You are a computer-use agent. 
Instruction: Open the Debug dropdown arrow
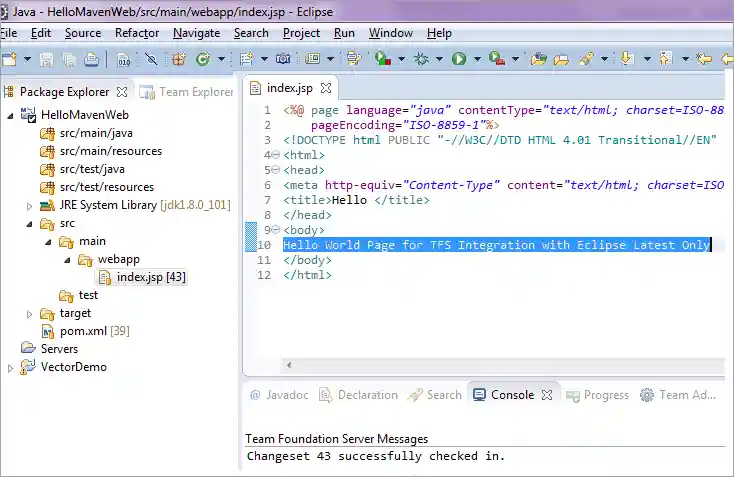tap(439, 59)
